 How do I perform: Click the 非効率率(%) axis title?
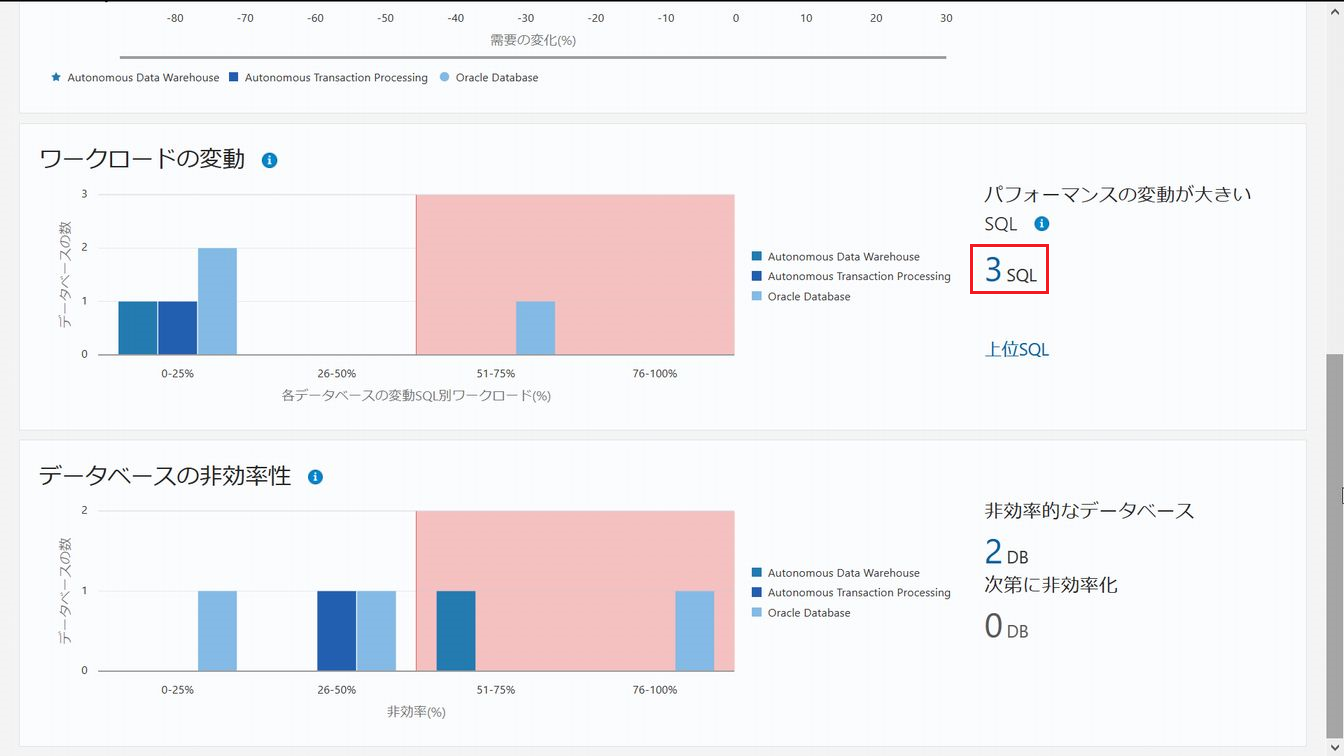[416, 712]
